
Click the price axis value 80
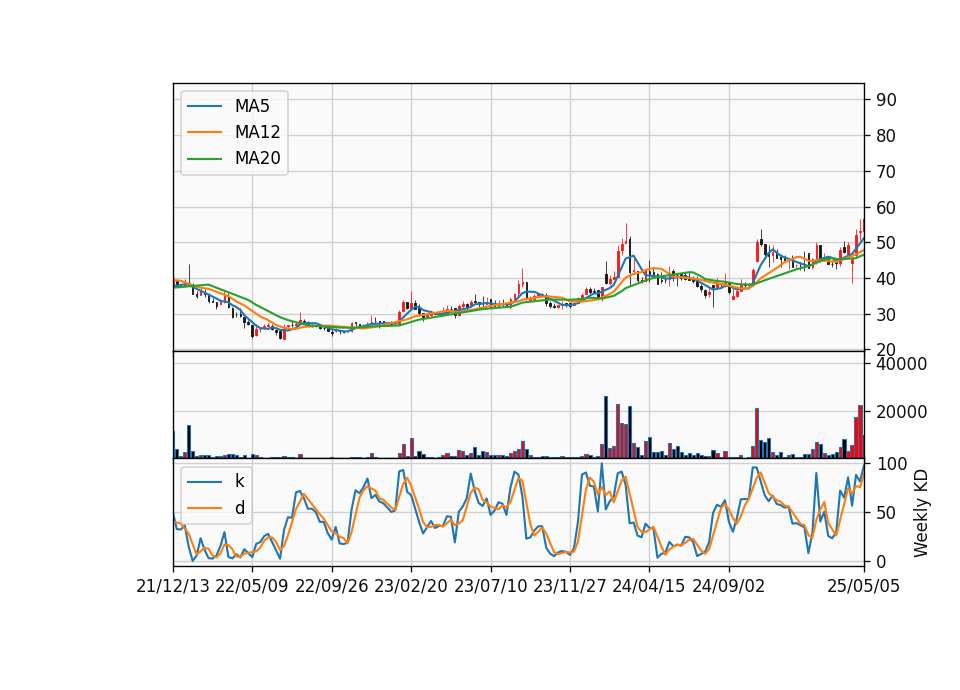click(886, 136)
